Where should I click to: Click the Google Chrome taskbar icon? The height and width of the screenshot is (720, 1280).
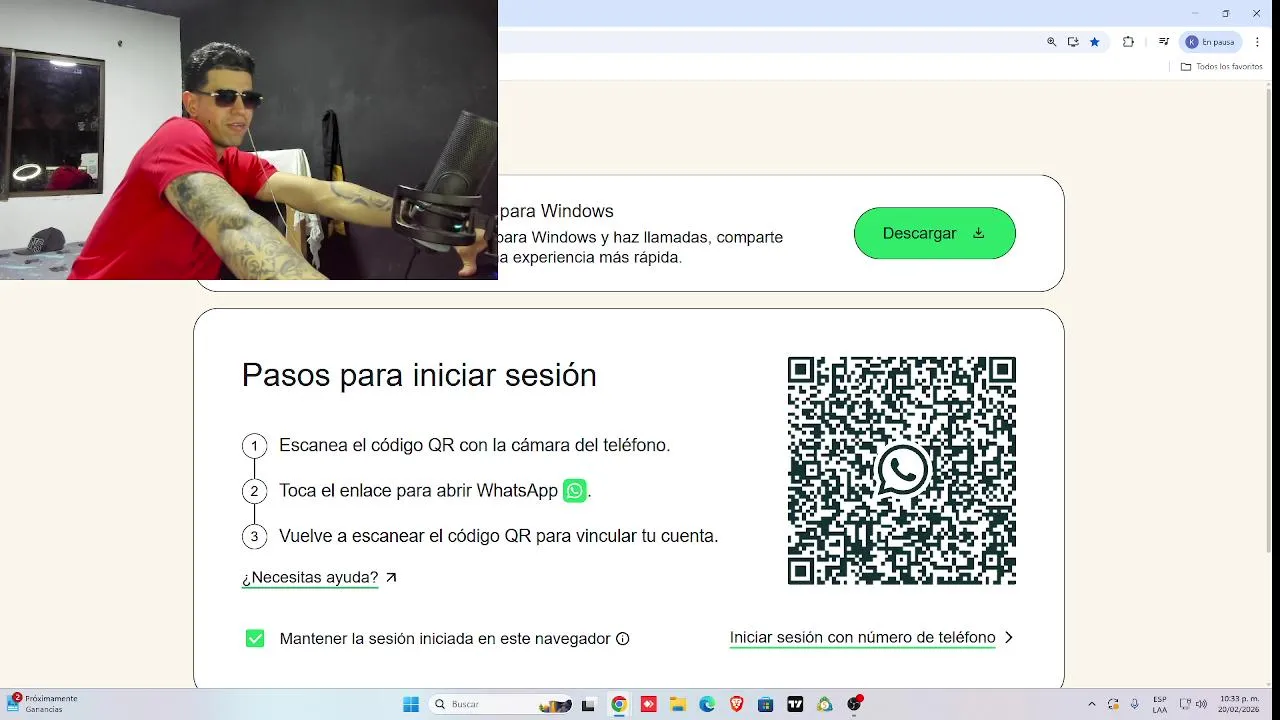(619, 704)
